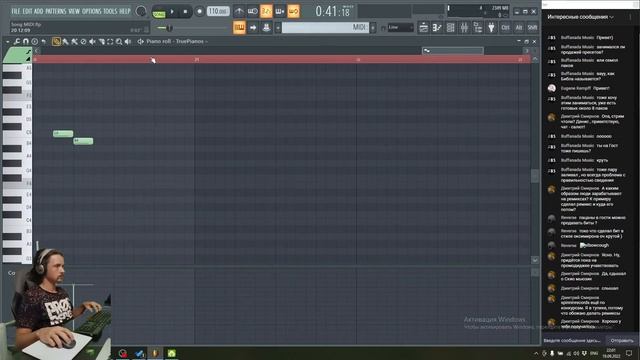The image size is (640, 360).
Task: Open the ADD menu
Action: [38, 11]
